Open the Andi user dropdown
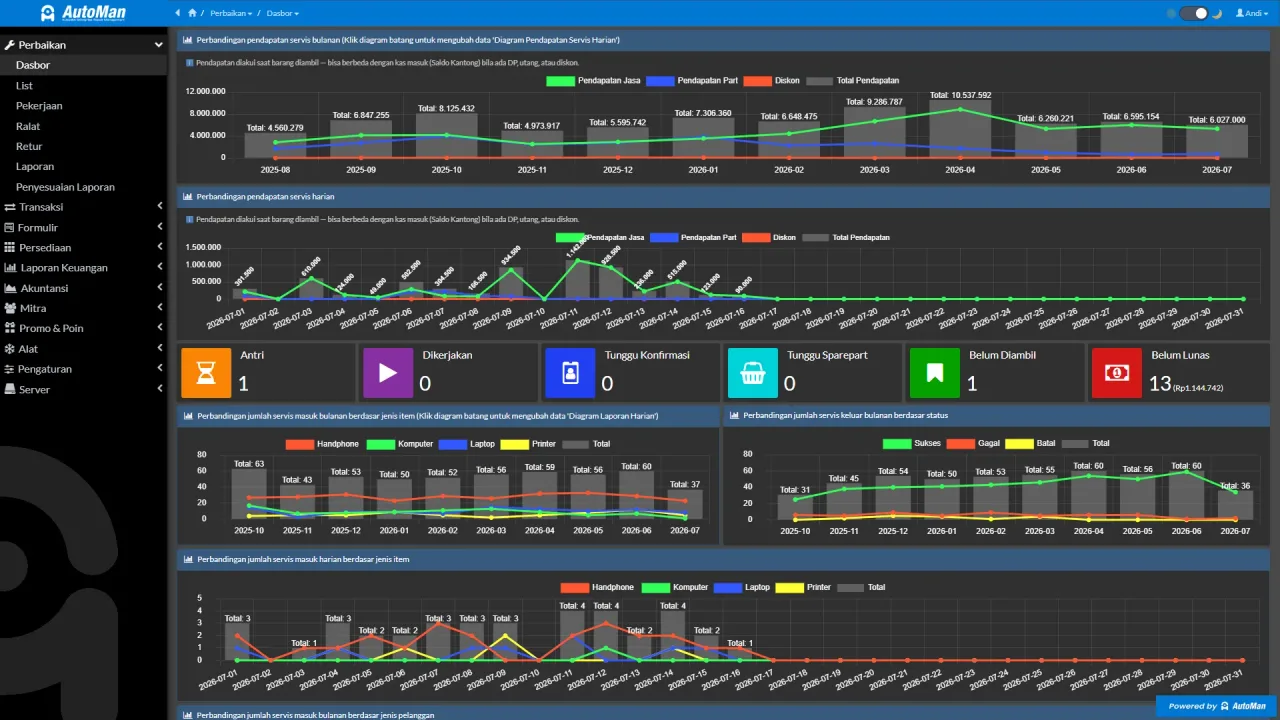Viewport: 1280px width, 720px height. pos(1250,13)
